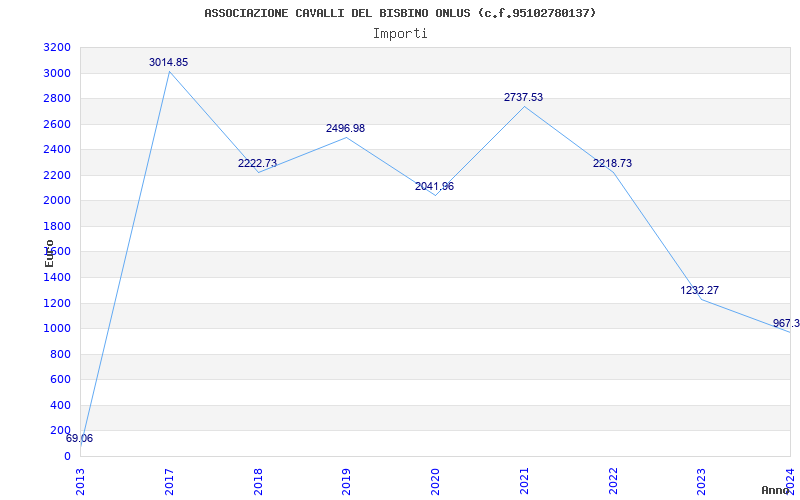Image resolution: width=800 pixels, height=500 pixels.
Task: Click the 1000 y-axis tick label
Action: tap(57, 329)
